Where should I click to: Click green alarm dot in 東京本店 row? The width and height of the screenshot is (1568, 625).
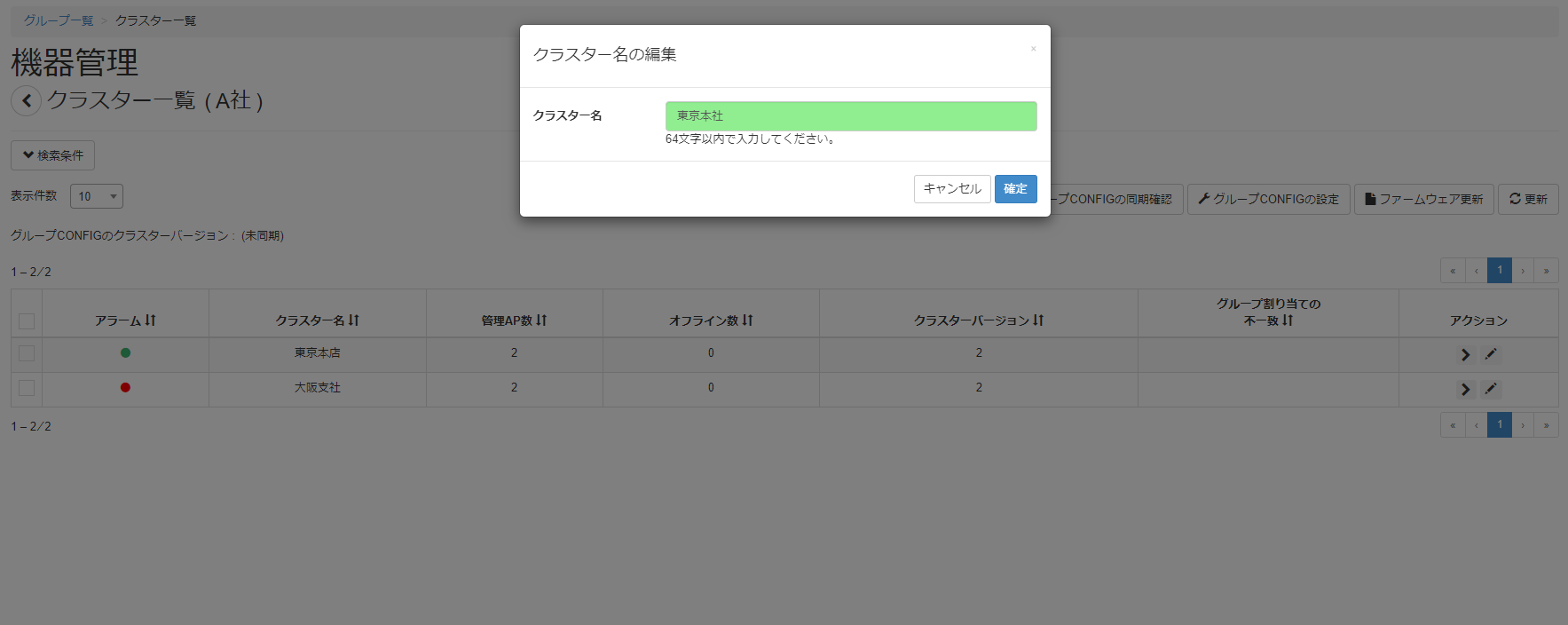(x=125, y=352)
